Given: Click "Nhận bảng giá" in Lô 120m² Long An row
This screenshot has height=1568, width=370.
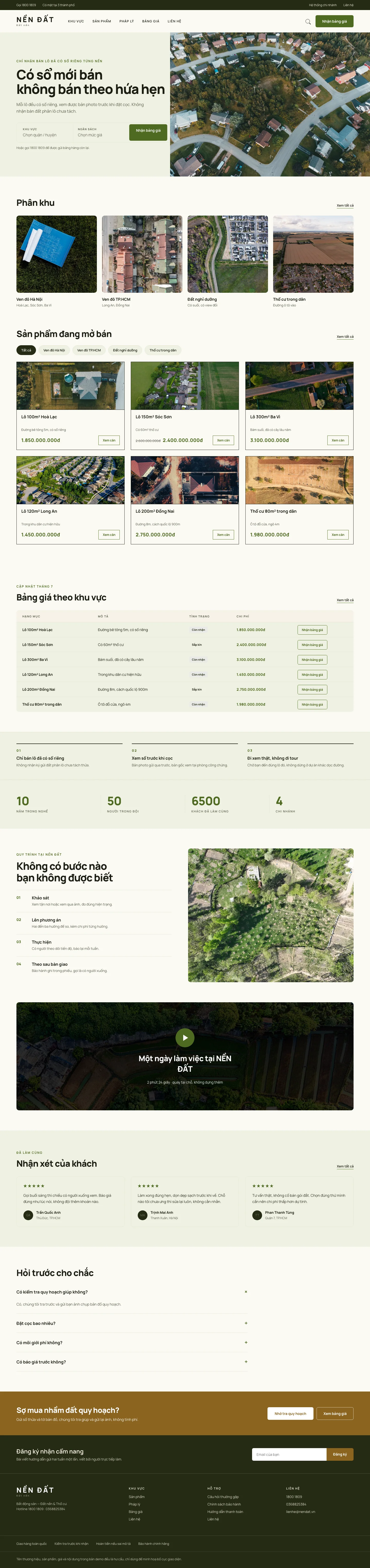Looking at the screenshot, I should (x=312, y=675).
